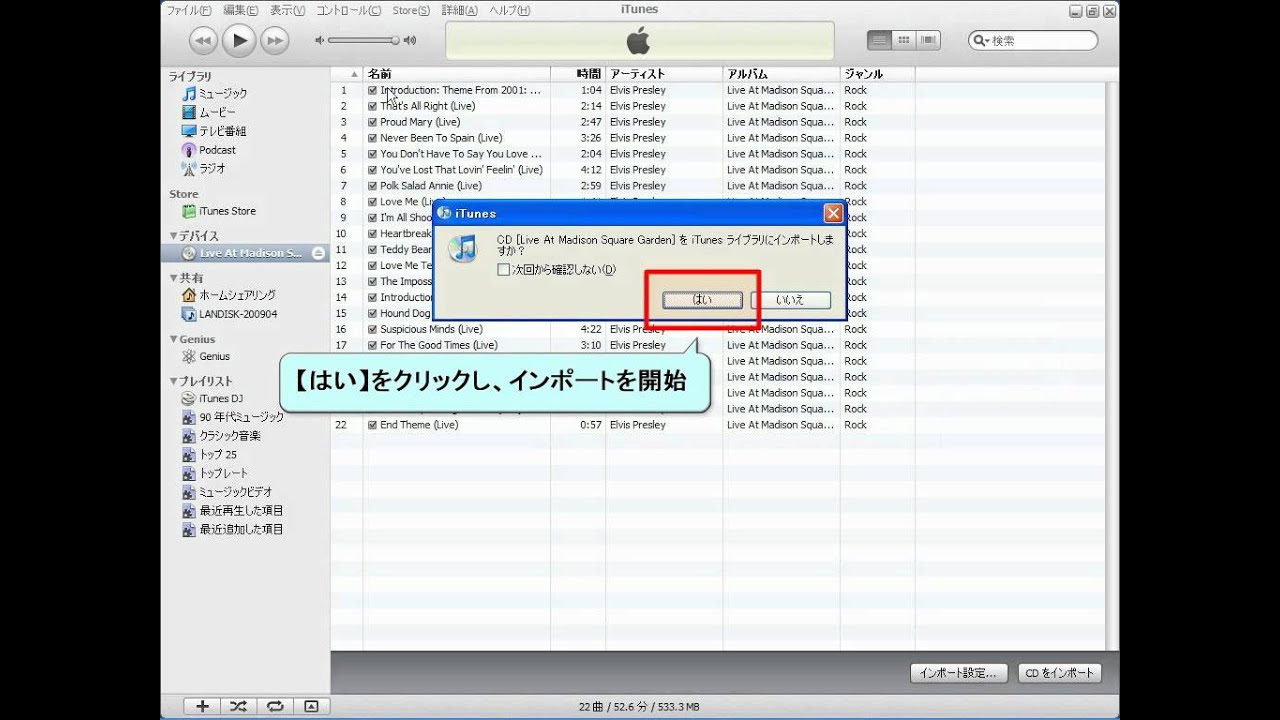Collapse the プレイリスト section

tap(173, 381)
